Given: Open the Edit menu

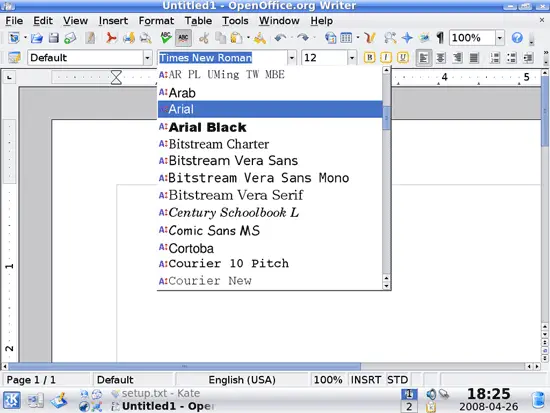Looking at the screenshot, I should click(43, 21).
